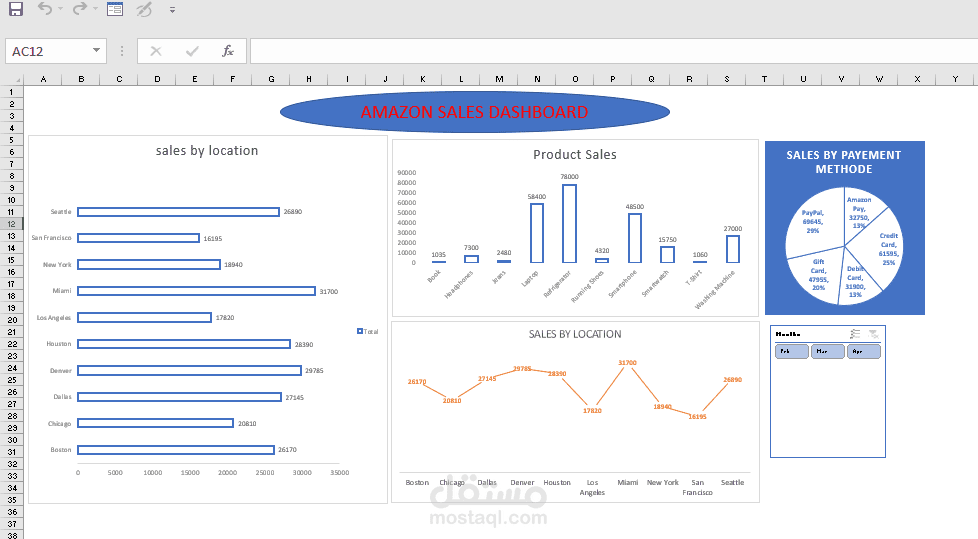
Task: Click the Undo arrow icon
Action: click(x=44, y=9)
